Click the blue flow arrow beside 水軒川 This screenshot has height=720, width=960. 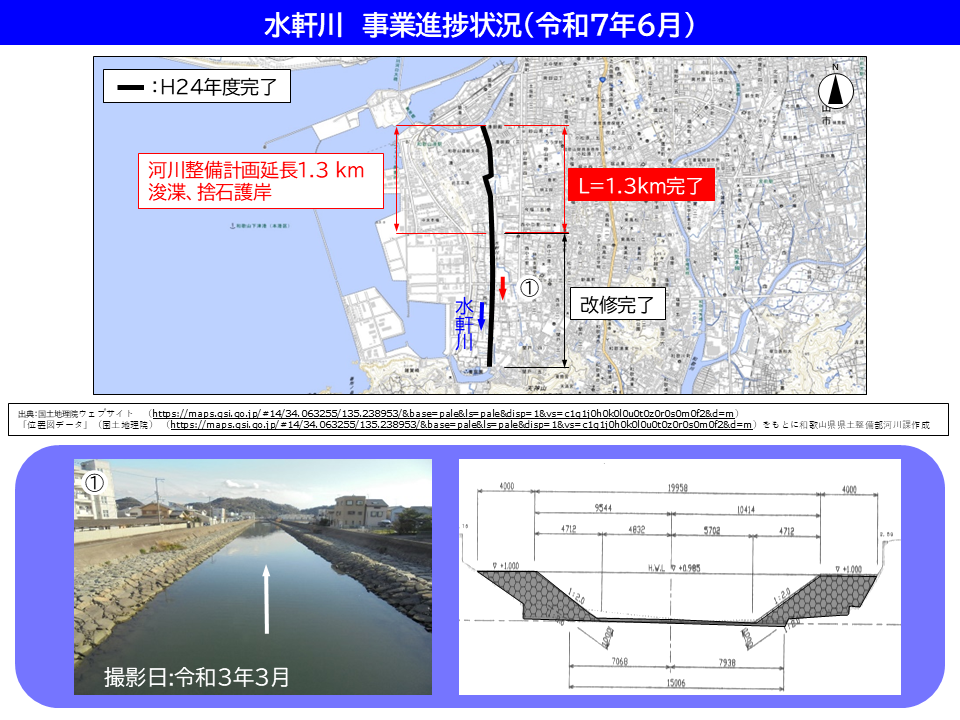coord(481,315)
